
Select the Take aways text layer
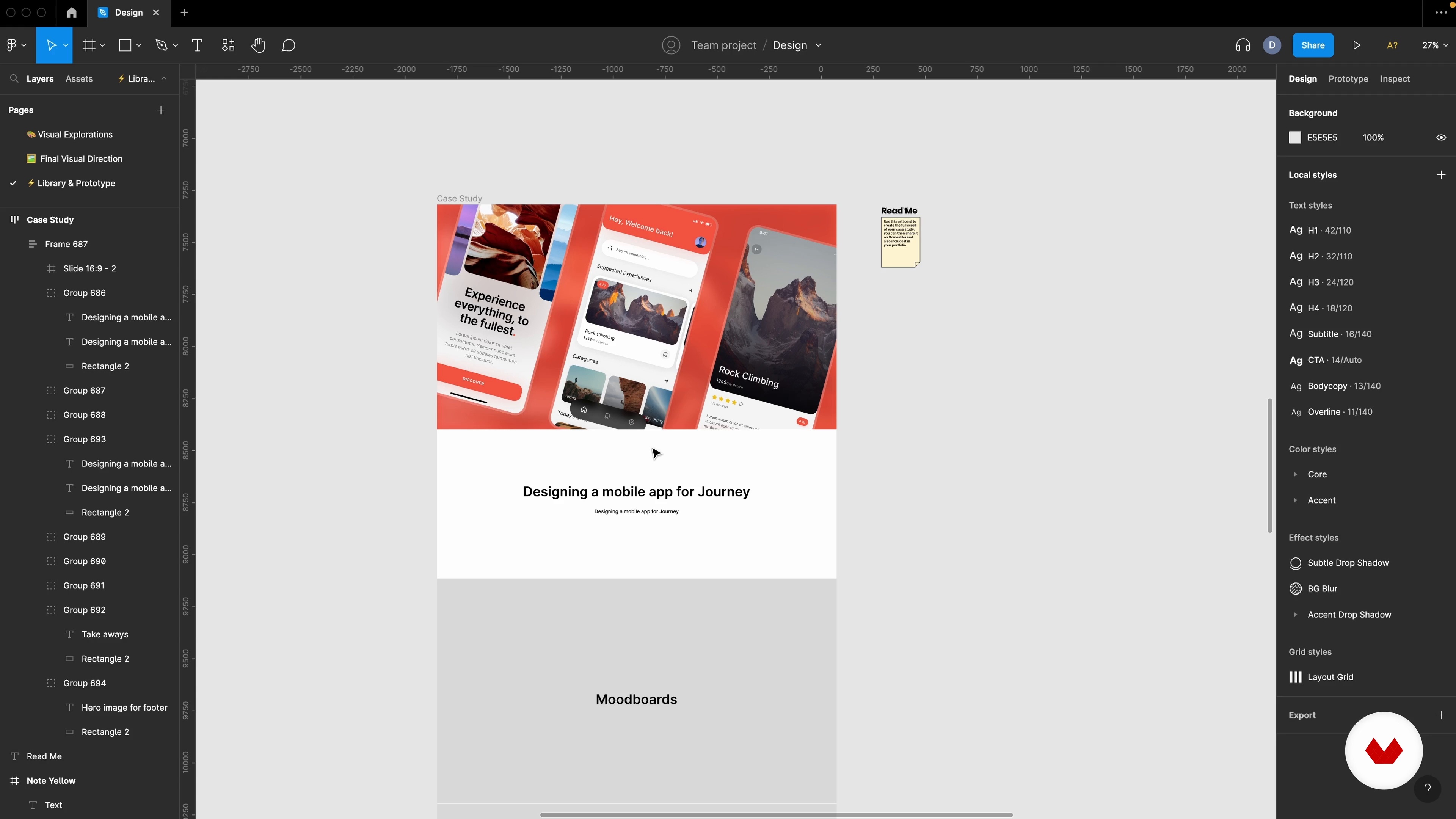click(105, 634)
